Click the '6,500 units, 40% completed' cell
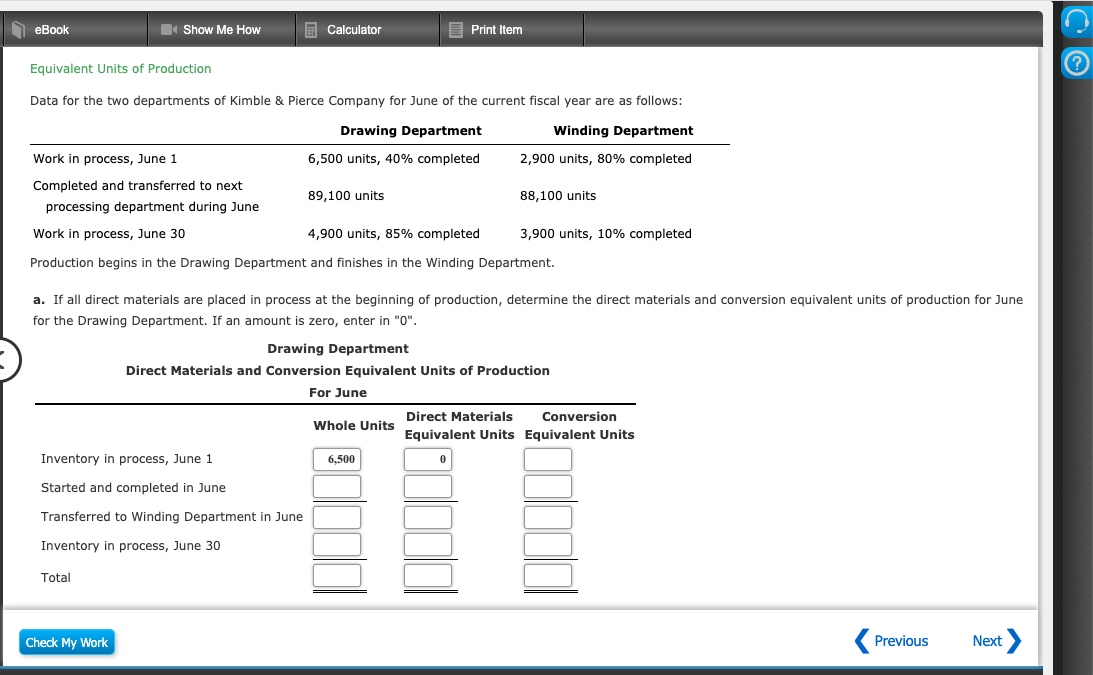 point(394,158)
